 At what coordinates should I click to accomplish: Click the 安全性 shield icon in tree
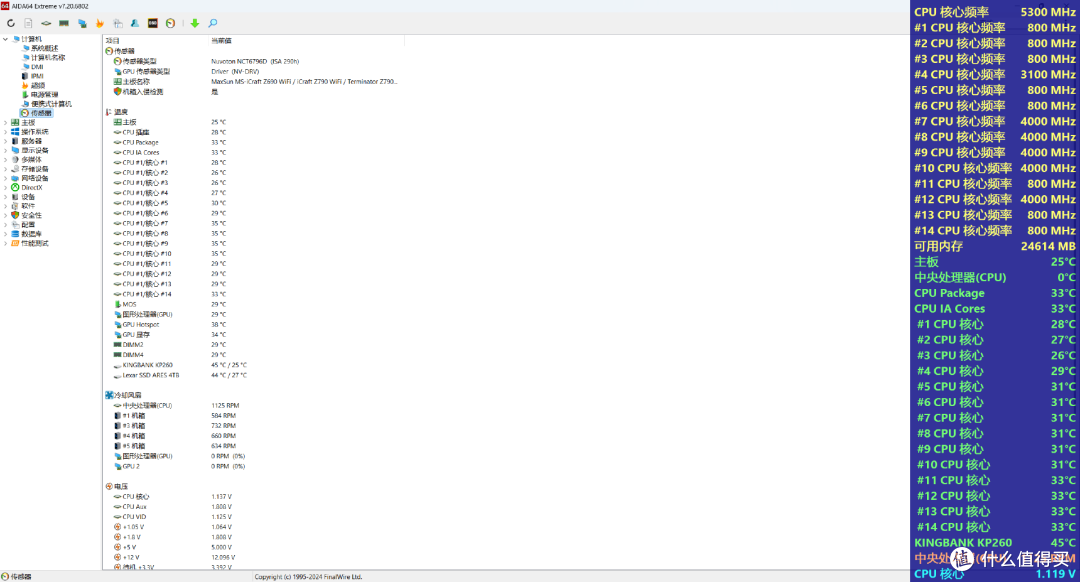(15, 216)
